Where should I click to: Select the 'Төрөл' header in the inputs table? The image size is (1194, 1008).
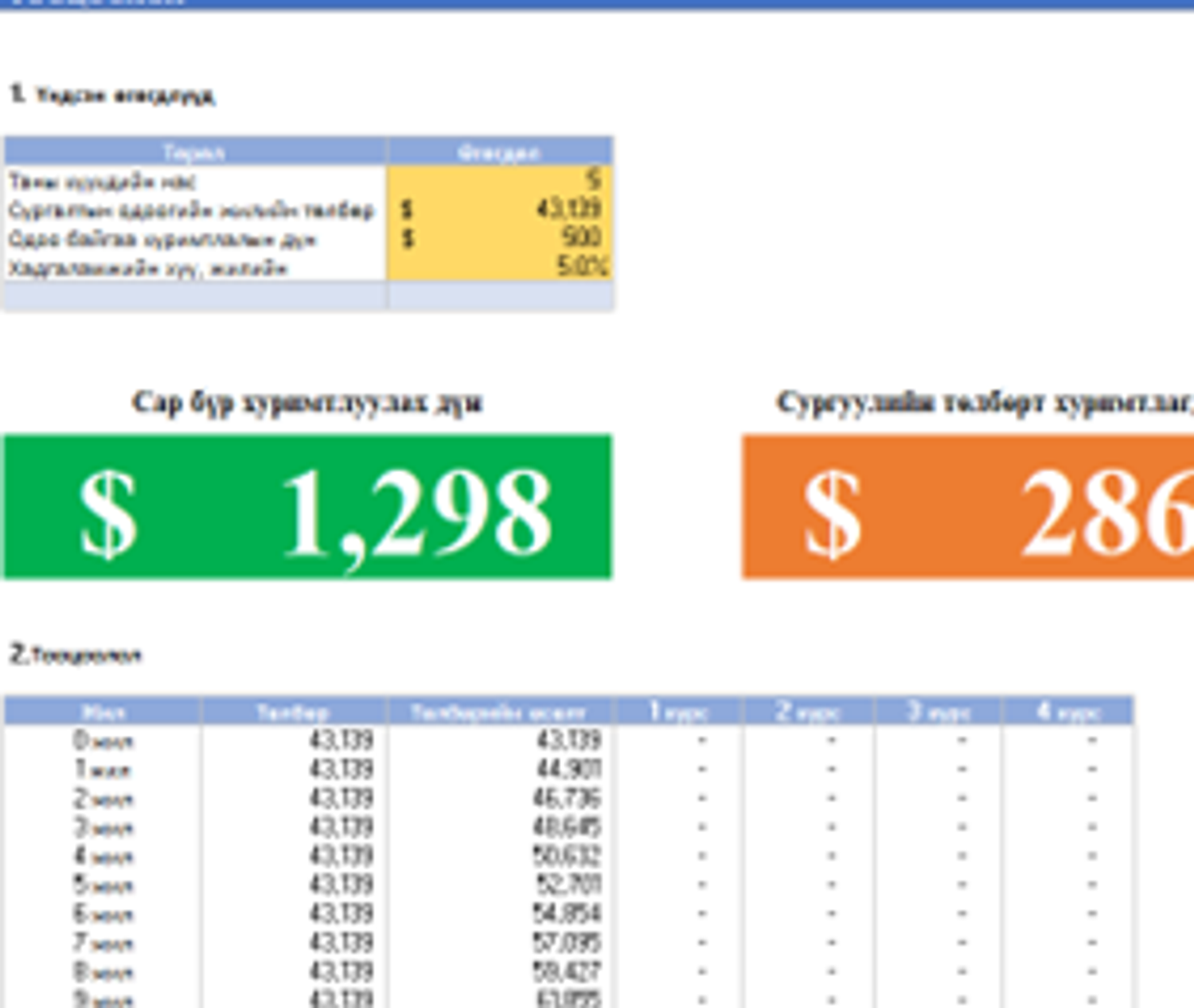(194, 151)
